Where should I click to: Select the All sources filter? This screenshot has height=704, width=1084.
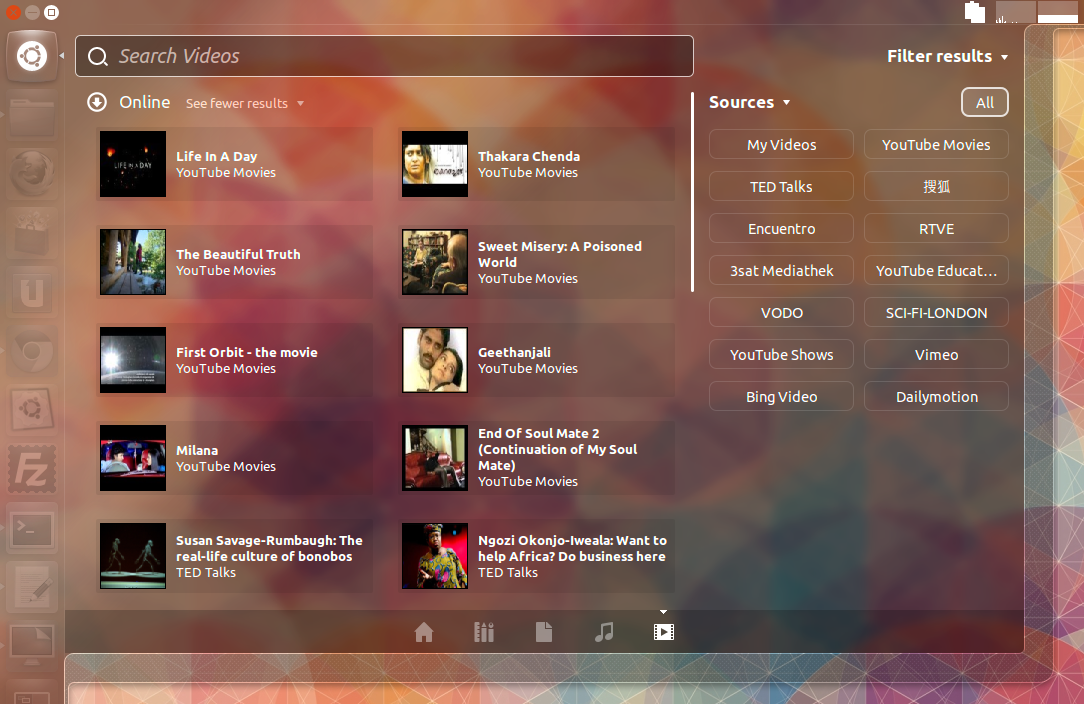pos(984,102)
